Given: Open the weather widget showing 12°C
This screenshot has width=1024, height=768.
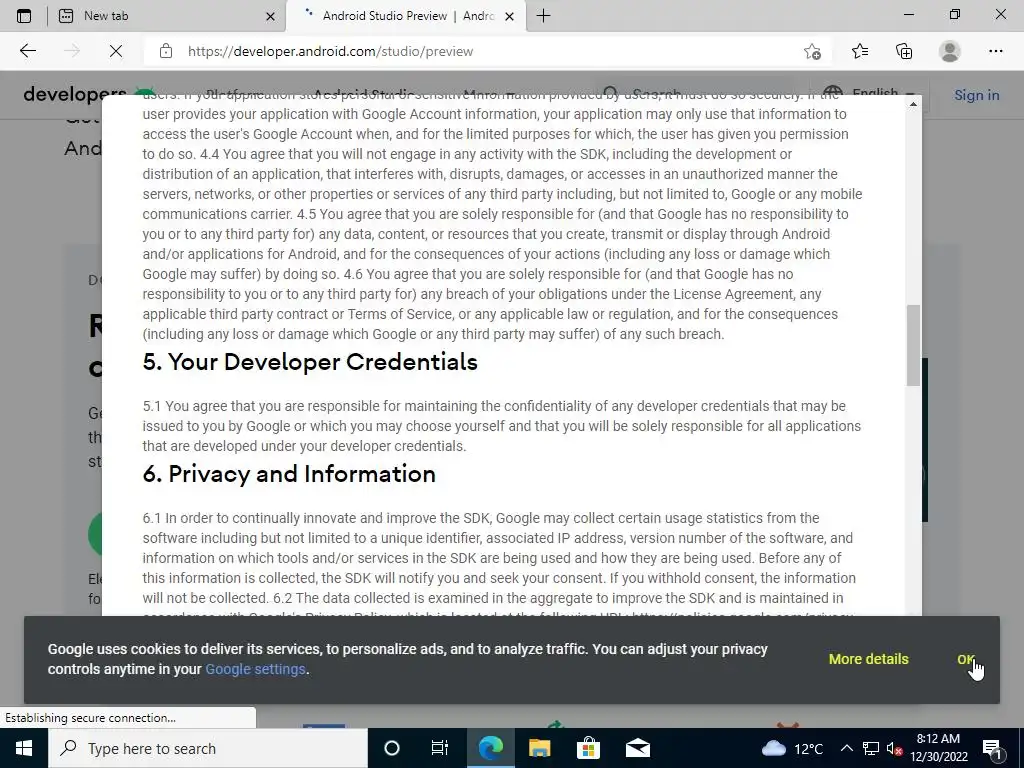Looking at the screenshot, I should [792, 748].
